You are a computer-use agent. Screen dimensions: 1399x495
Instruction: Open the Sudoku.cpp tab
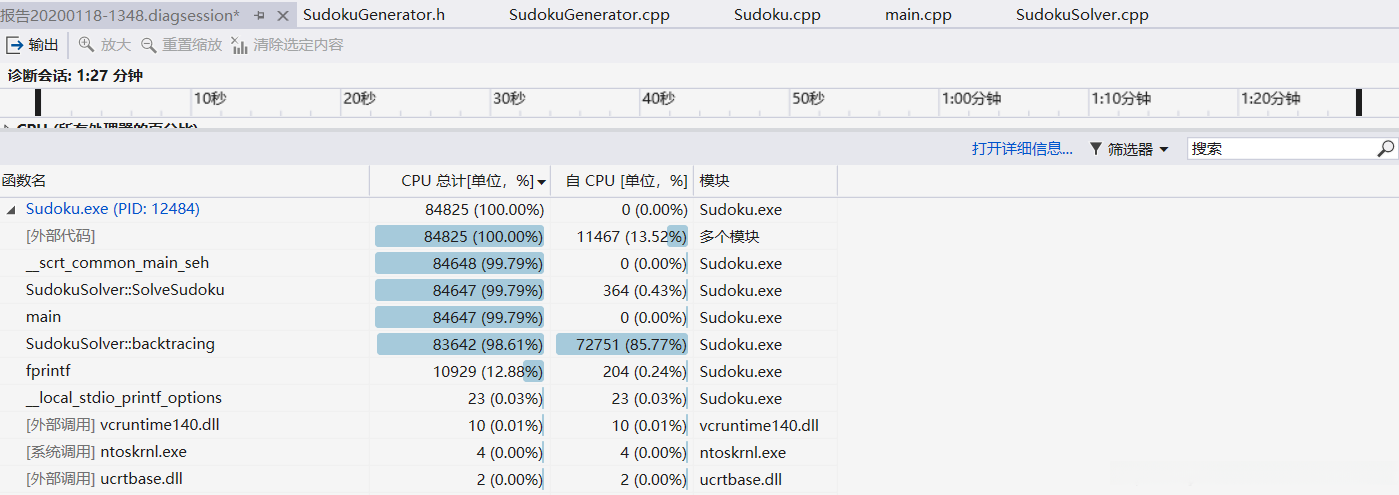point(777,15)
